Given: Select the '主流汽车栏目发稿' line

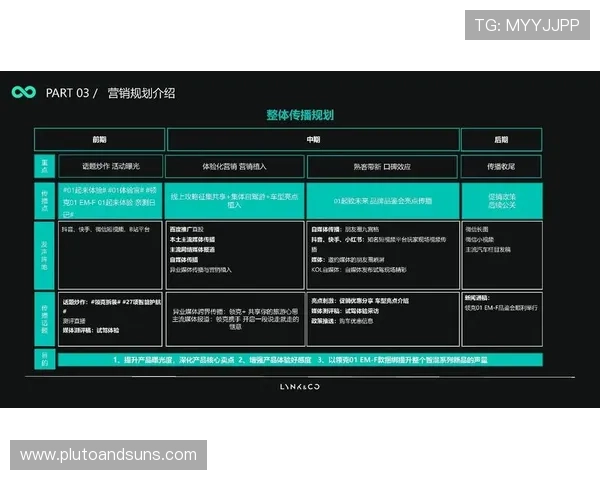Looking at the screenshot, I should [x=488, y=250].
